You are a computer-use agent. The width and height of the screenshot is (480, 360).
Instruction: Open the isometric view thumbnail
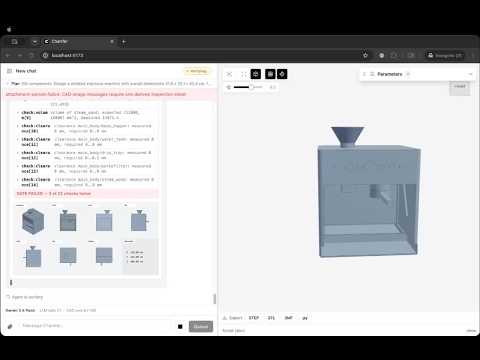point(33,220)
